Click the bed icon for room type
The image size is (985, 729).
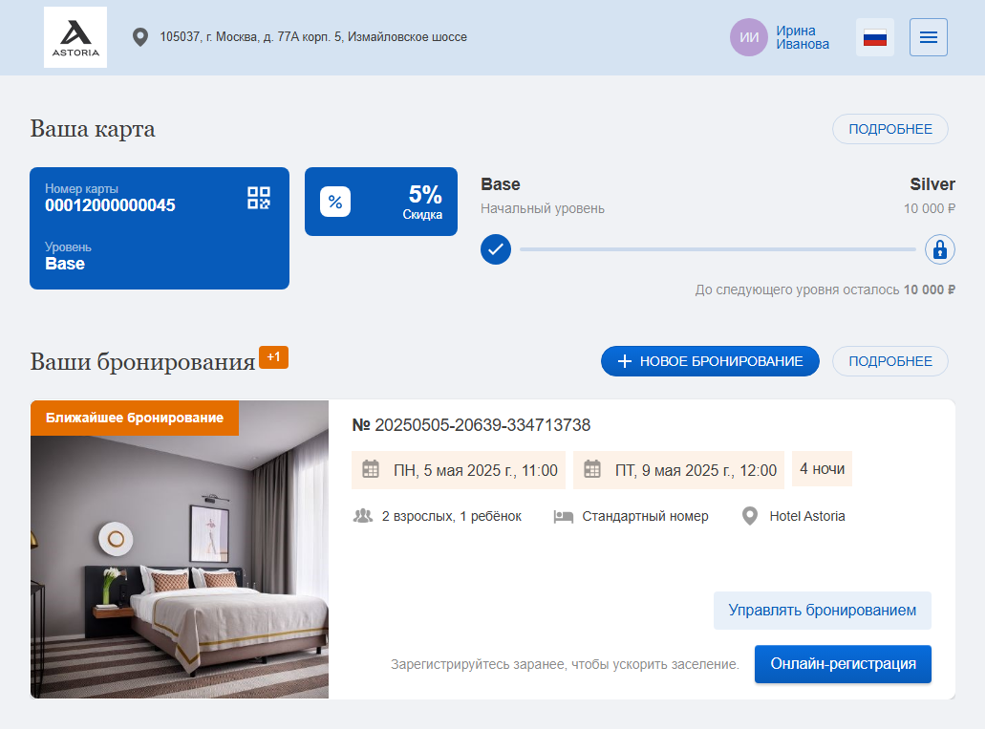(x=563, y=517)
